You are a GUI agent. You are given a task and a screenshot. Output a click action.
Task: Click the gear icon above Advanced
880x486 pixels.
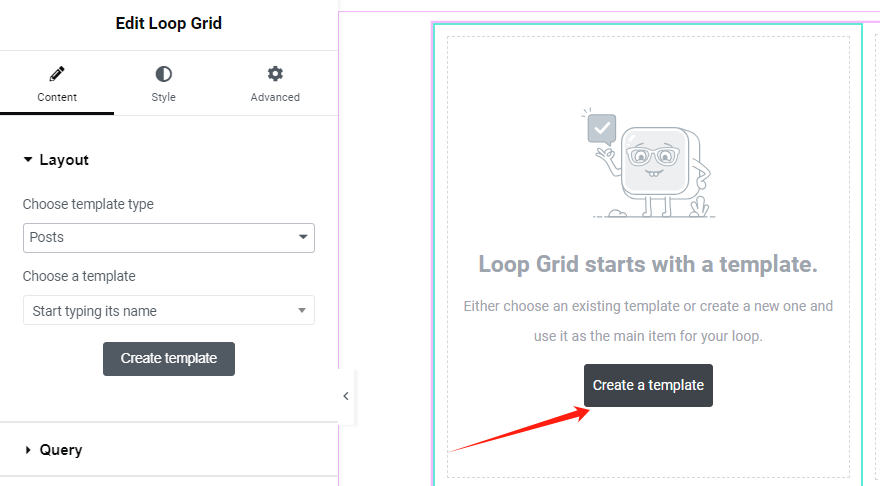coord(275,74)
